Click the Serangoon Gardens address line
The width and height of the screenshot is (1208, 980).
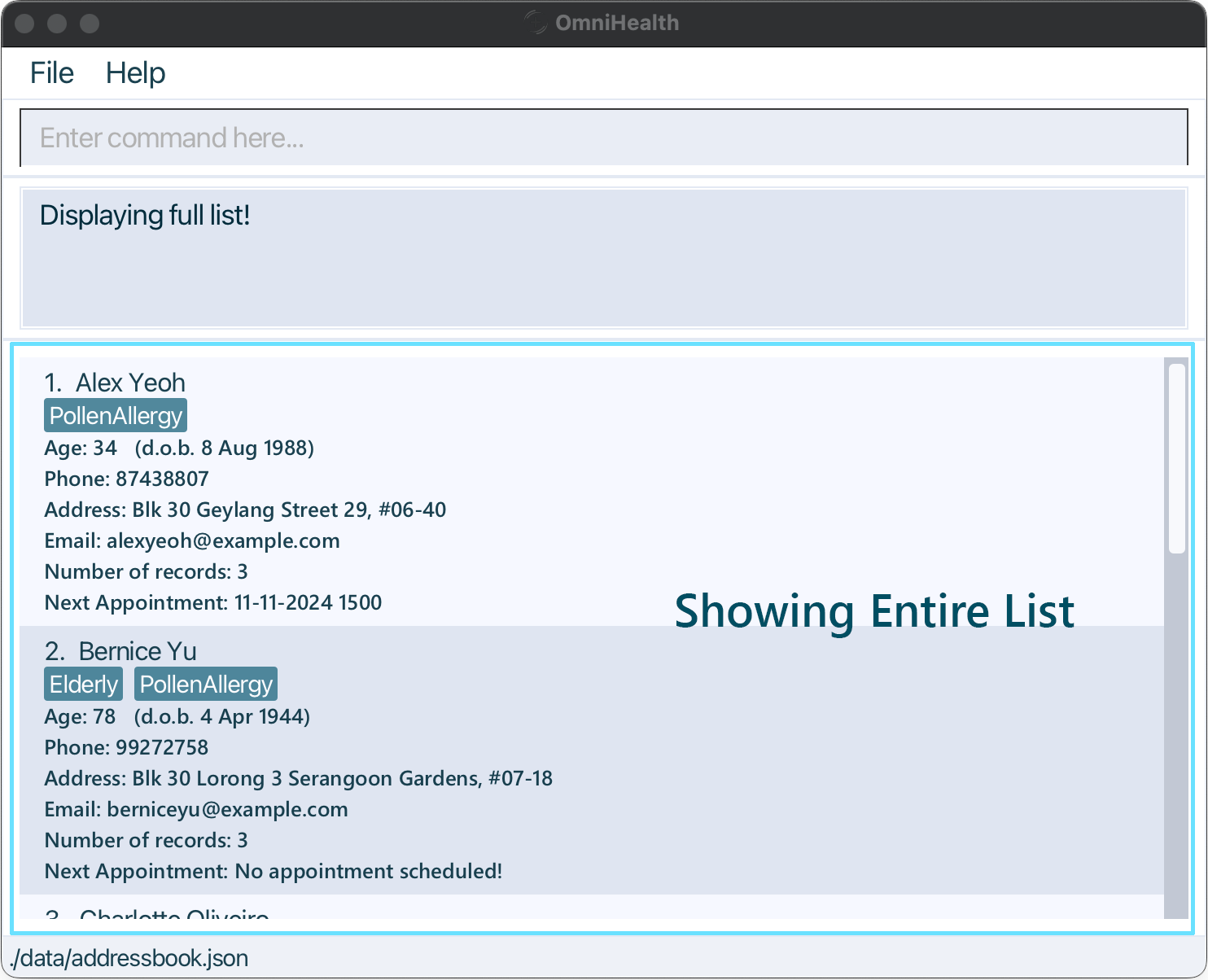[299, 778]
